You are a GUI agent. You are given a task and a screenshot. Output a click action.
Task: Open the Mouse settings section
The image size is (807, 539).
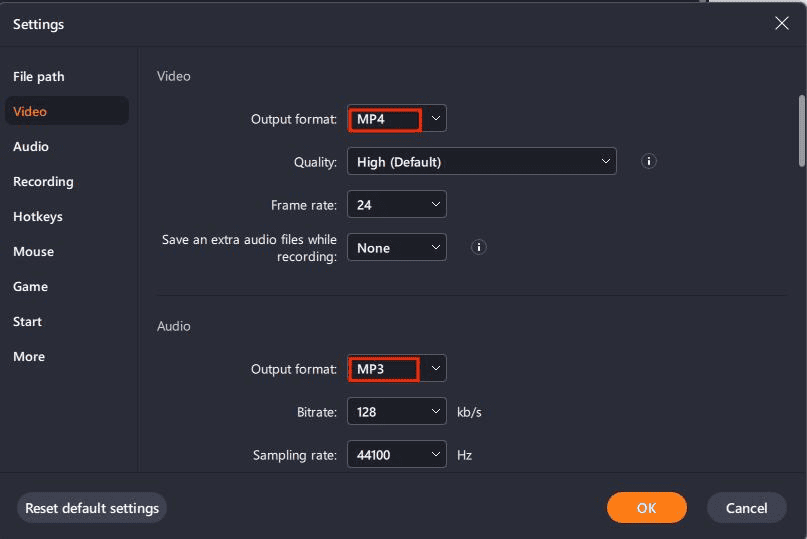point(33,252)
